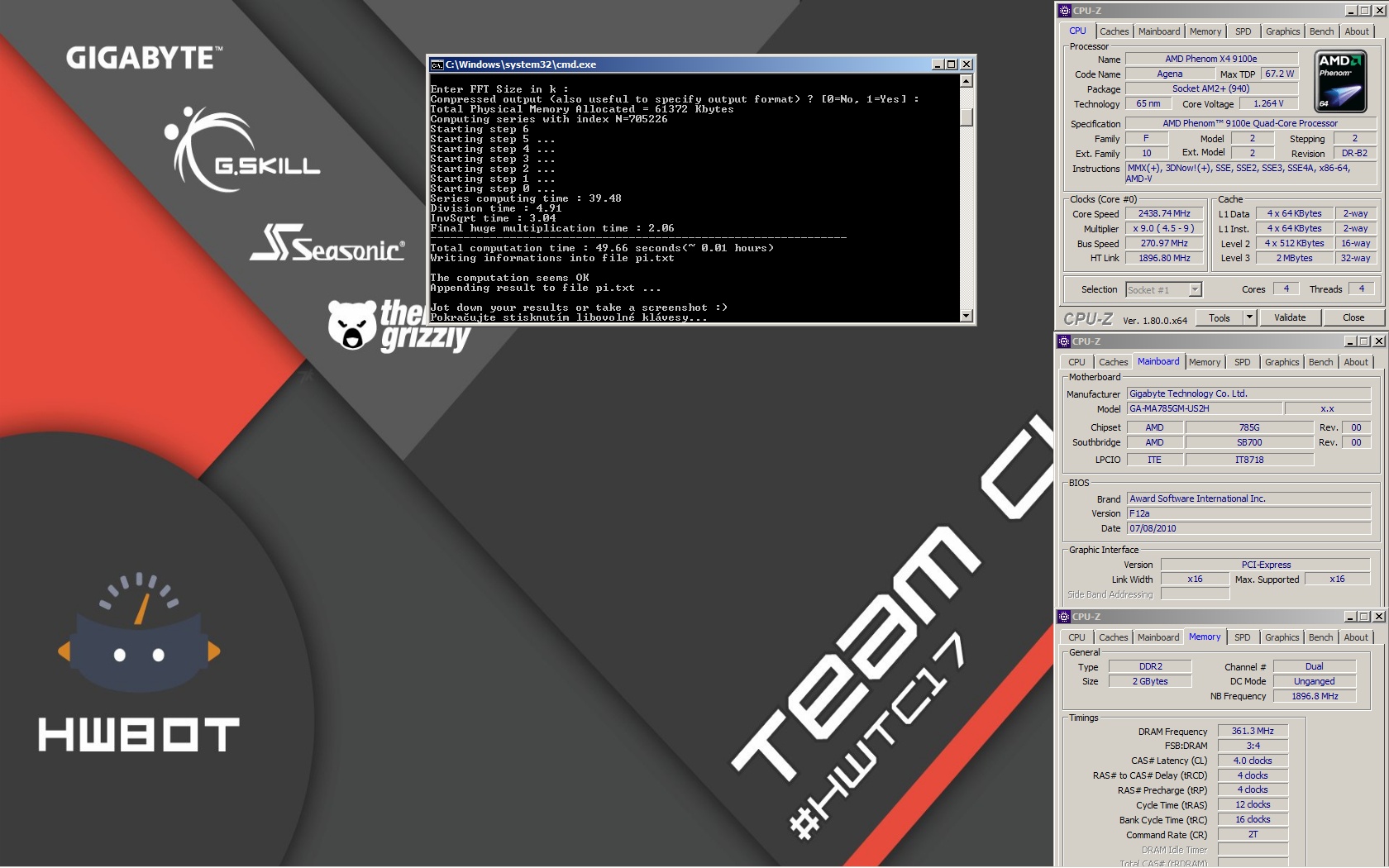Click the LPCIO value IT8718
1389x868 pixels.
[1249, 460]
